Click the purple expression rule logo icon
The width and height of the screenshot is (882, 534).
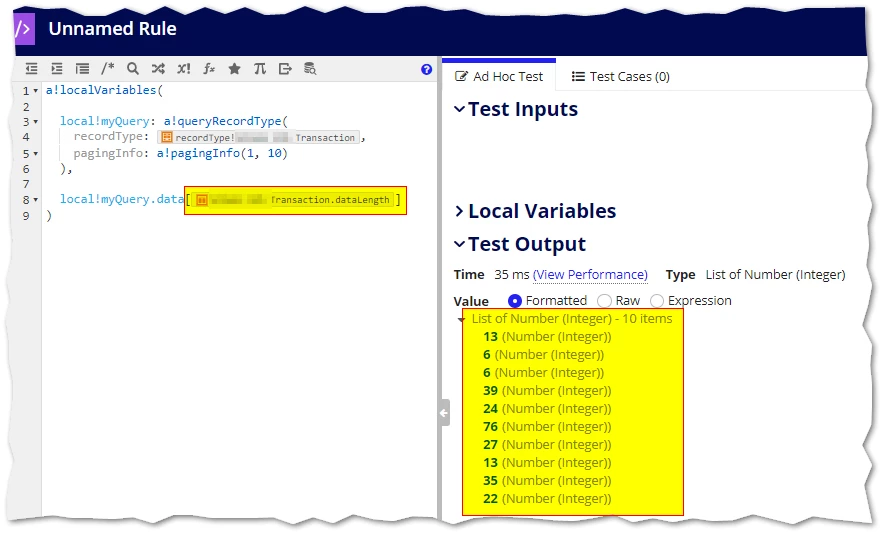24,29
